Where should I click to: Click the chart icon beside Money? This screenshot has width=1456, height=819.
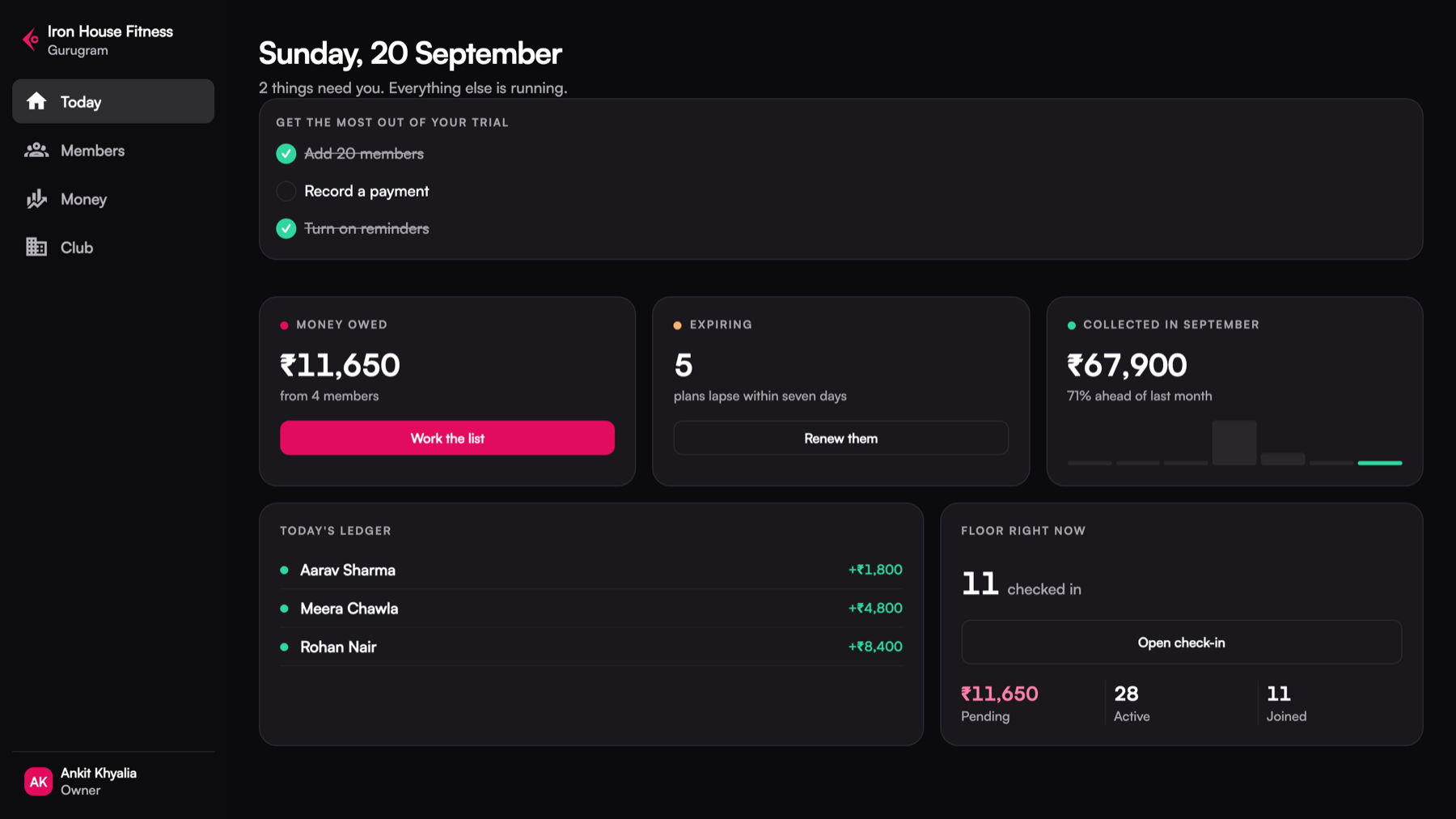(x=36, y=199)
